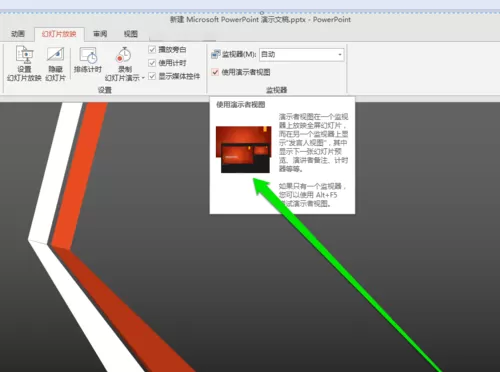Screen dimensions: 500x372
Task: Click the monitor icon beside 监视器(M)
Action: point(216,54)
